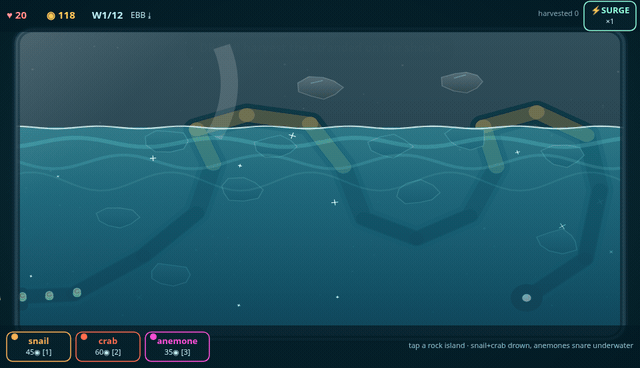Screen dimensions: 640x368
Task: Tap the right dry rock island above water
Action: (462, 82)
